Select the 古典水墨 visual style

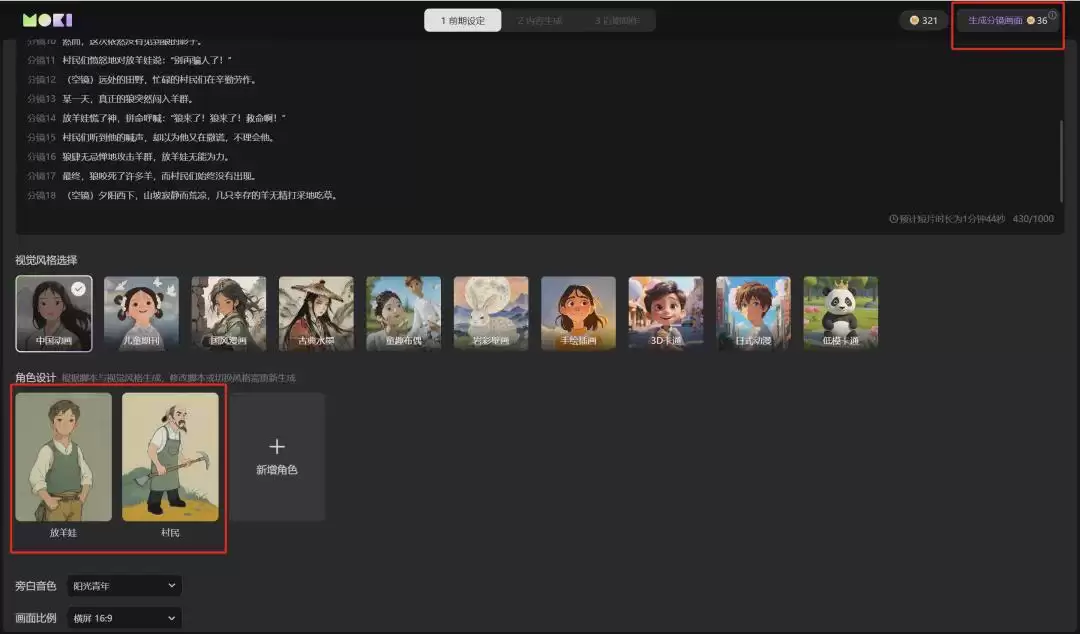pyautogui.click(x=316, y=311)
